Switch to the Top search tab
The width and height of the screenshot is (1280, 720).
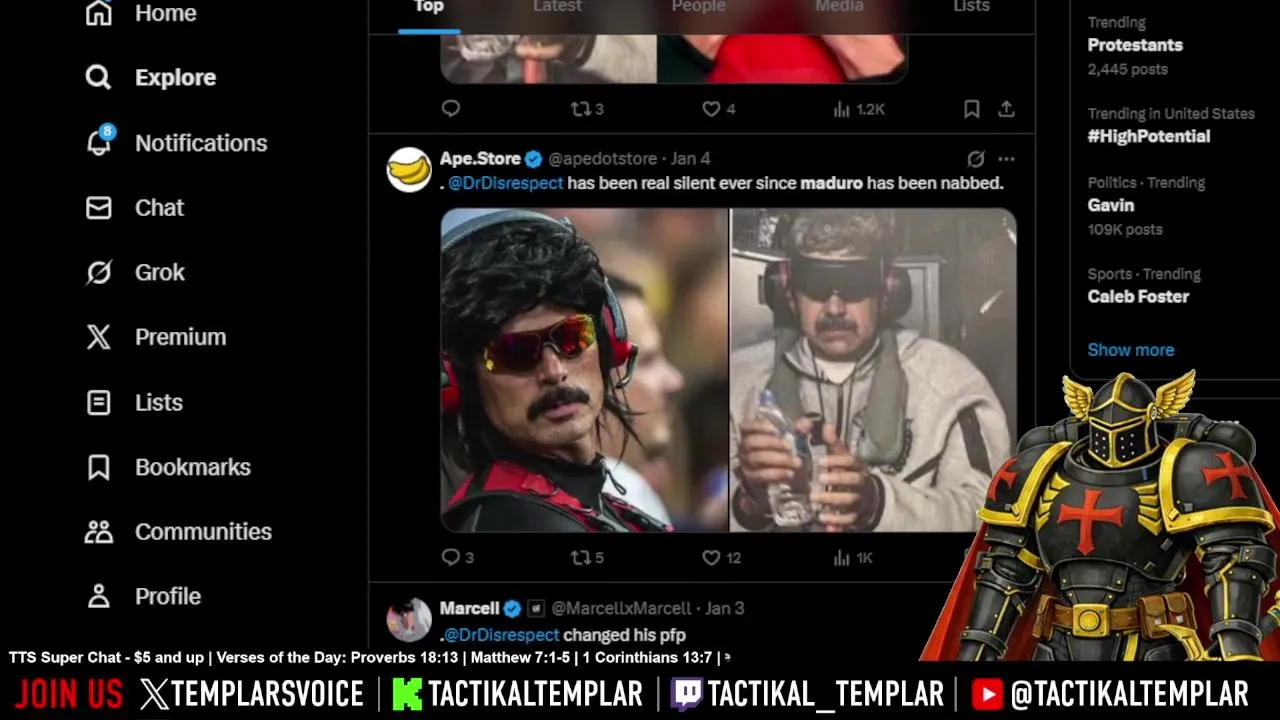click(x=429, y=8)
